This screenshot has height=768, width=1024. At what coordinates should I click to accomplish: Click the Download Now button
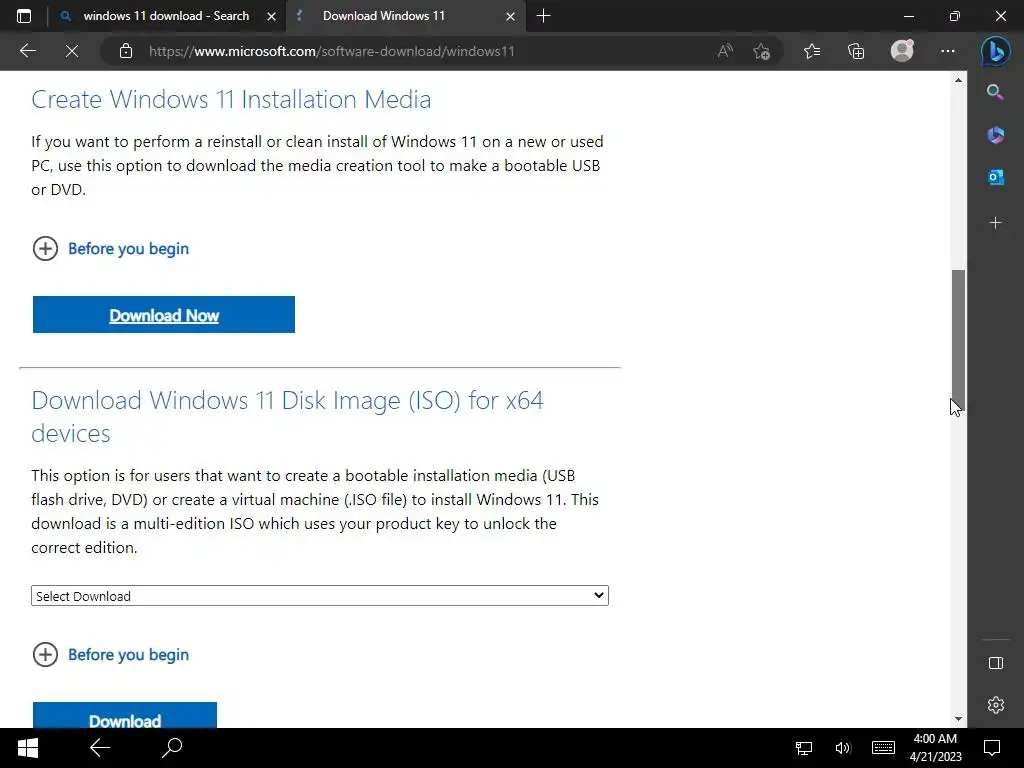(x=163, y=315)
